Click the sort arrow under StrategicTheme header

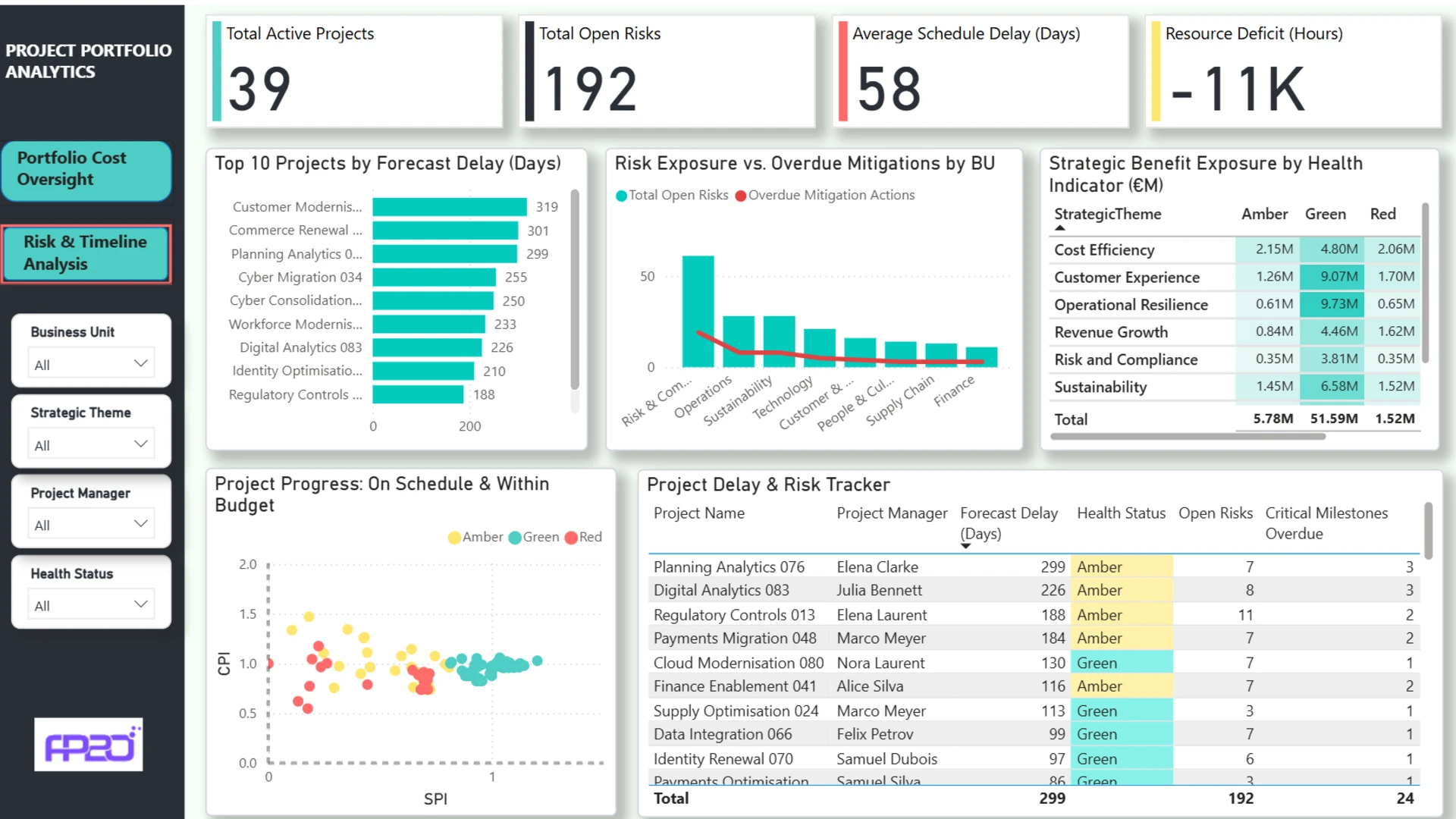tap(1060, 227)
